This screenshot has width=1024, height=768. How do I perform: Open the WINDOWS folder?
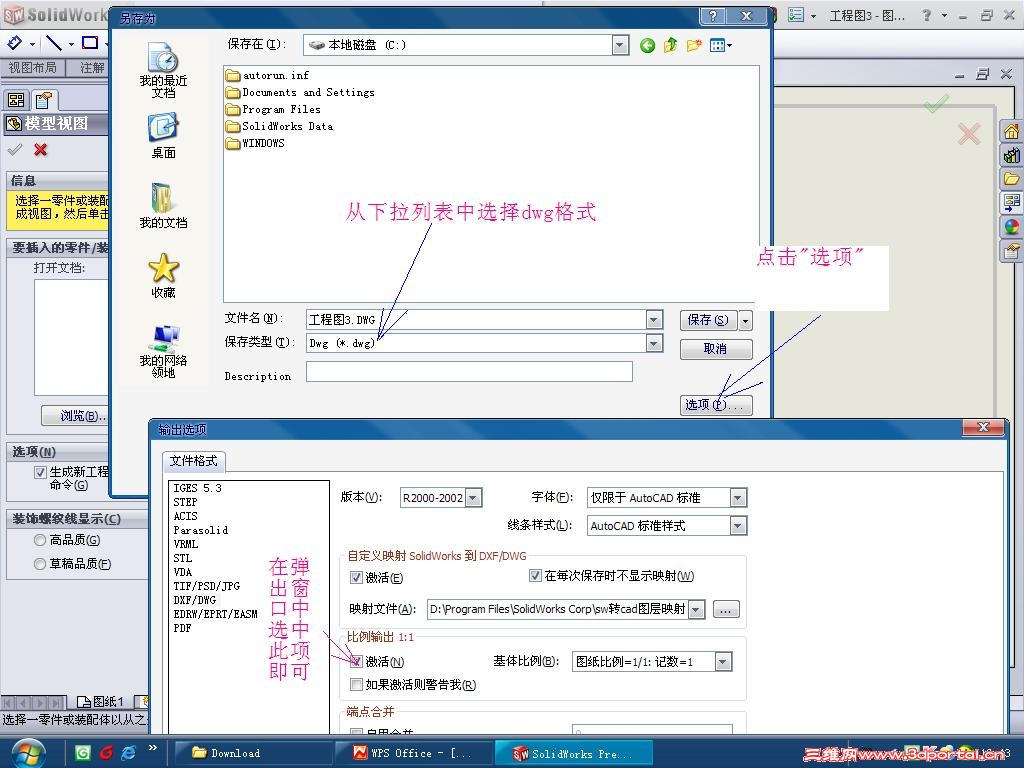coord(255,143)
